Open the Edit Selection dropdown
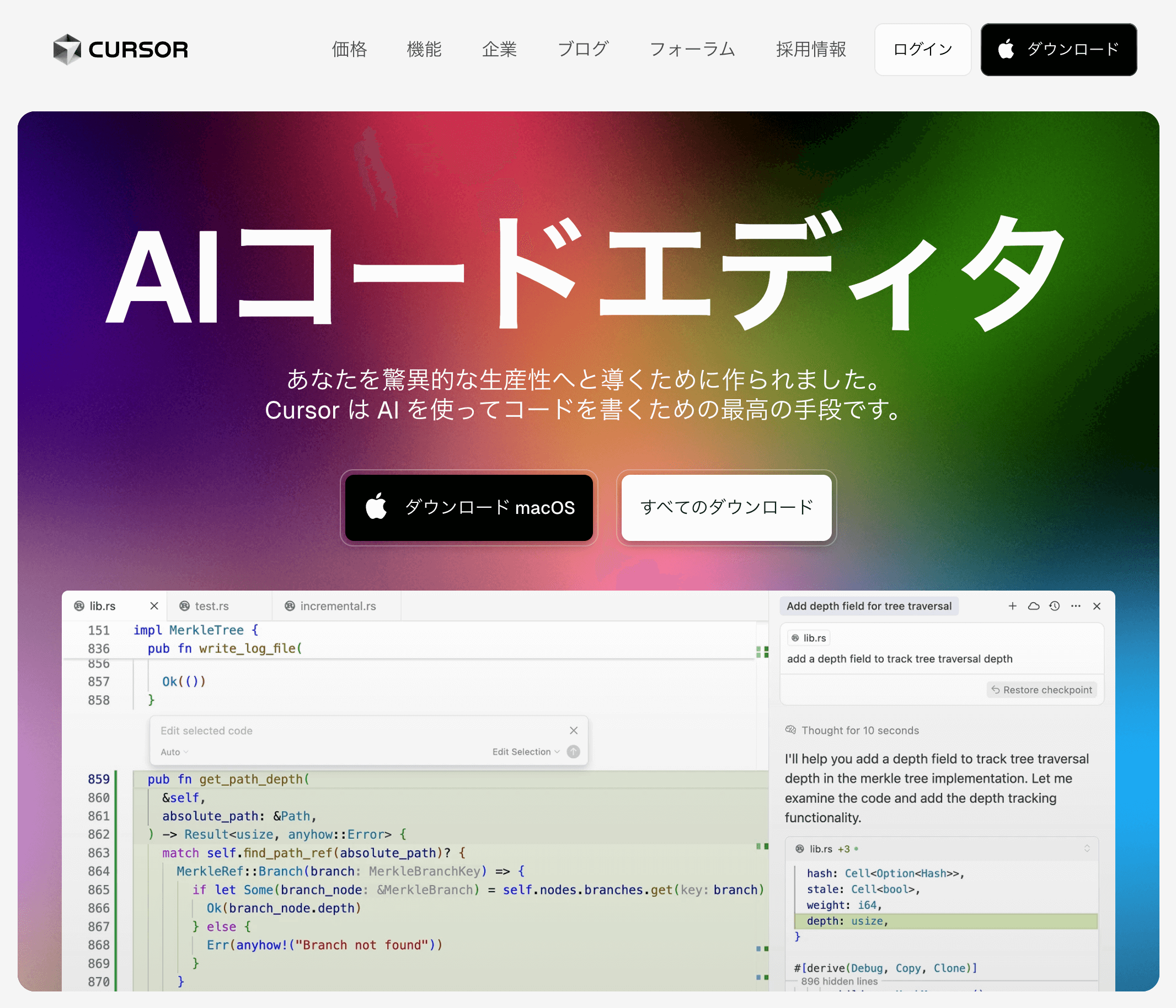 (526, 752)
